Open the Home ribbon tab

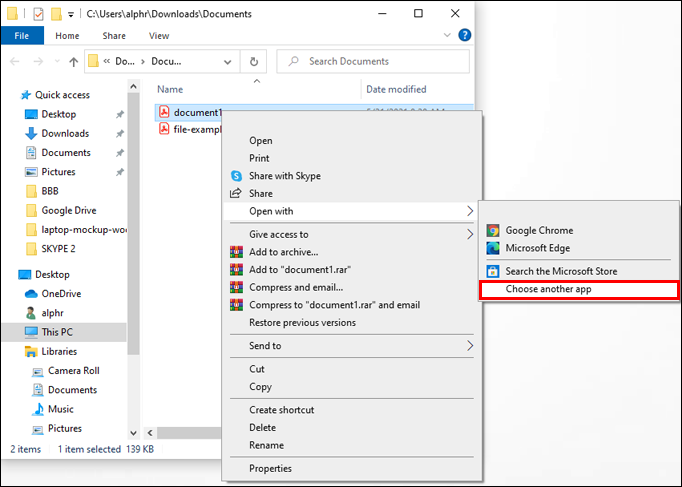click(67, 36)
